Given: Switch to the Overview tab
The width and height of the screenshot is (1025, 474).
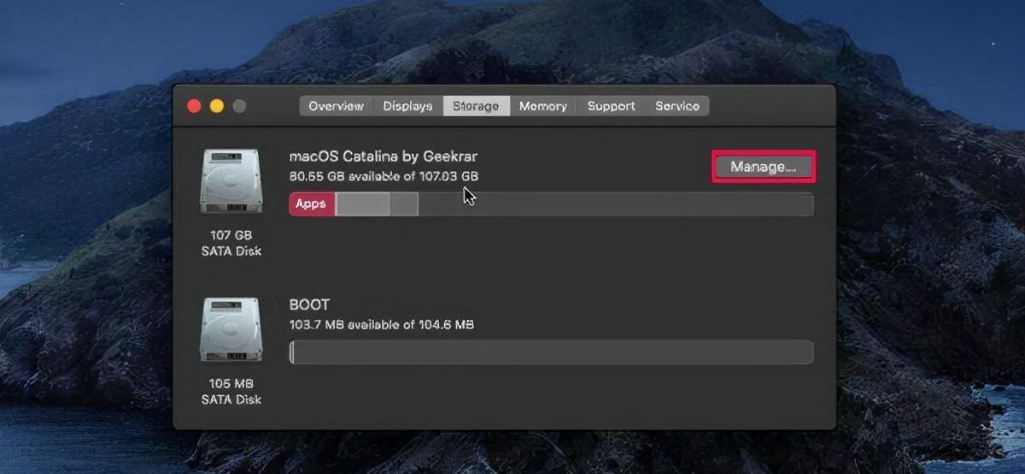Looking at the screenshot, I should [x=336, y=106].
